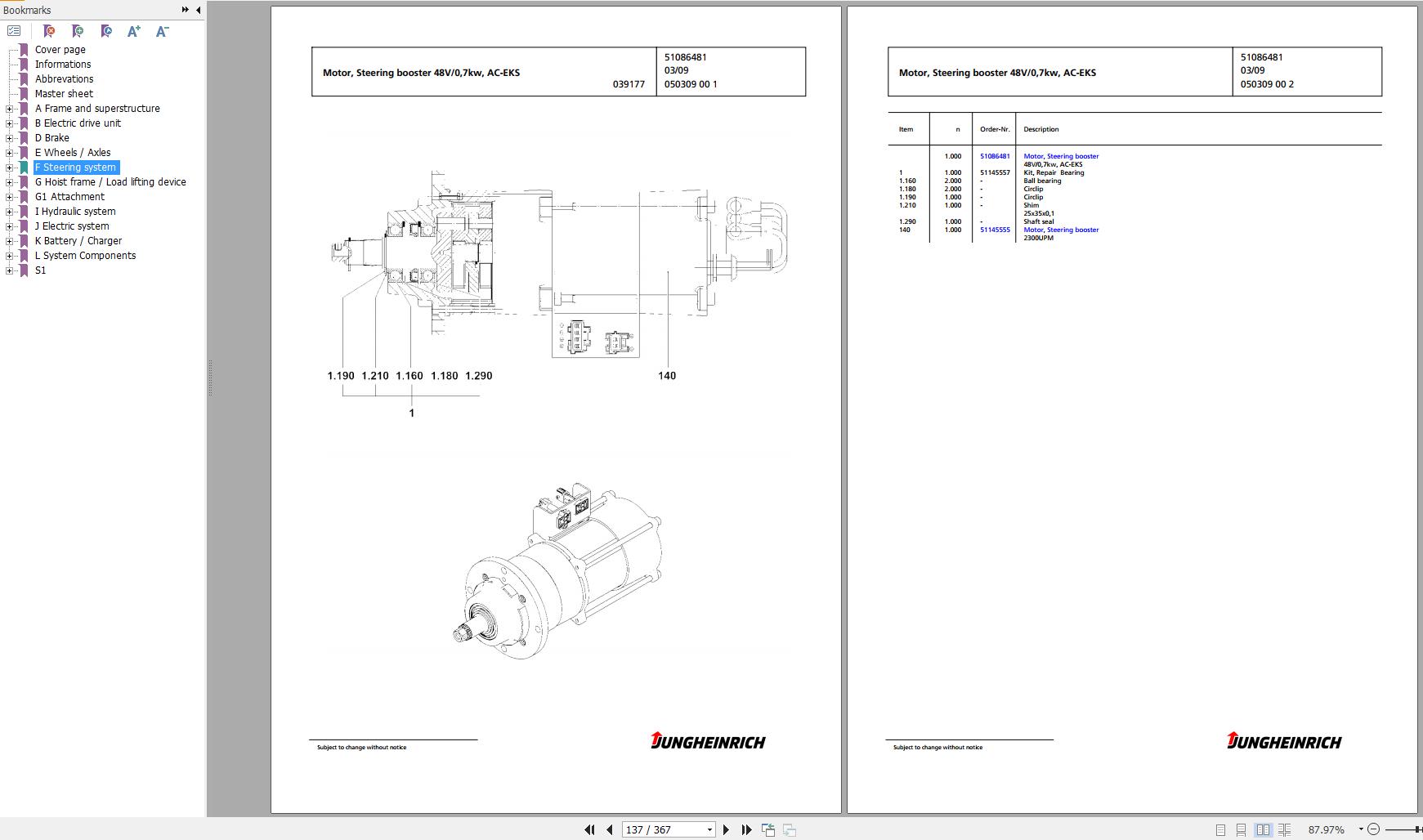Viewport: 1423px width, 840px height.
Task: Click the previous view icon
Action: coord(768,829)
